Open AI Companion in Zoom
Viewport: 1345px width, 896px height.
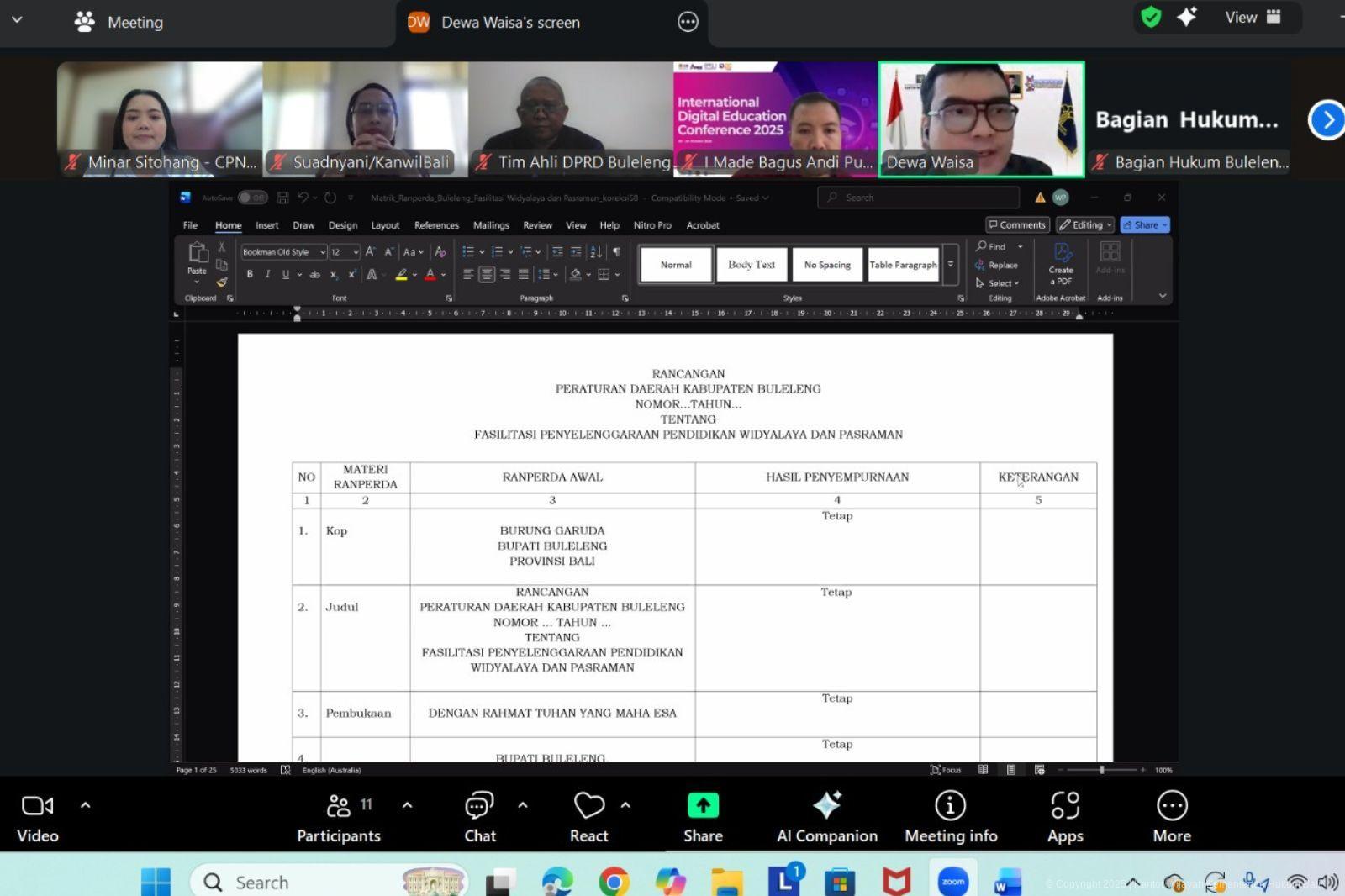[x=826, y=806]
